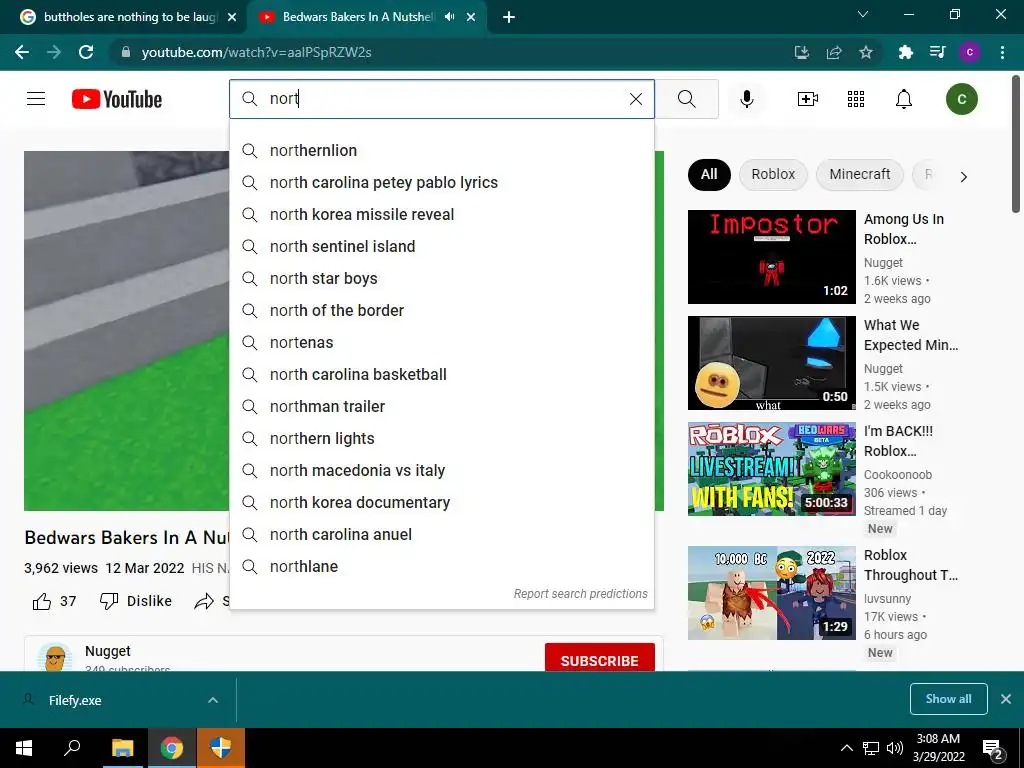Image resolution: width=1024 pixels, height=768 pixels.
Task: Dislike the video
Action: (x=135, y=601)
